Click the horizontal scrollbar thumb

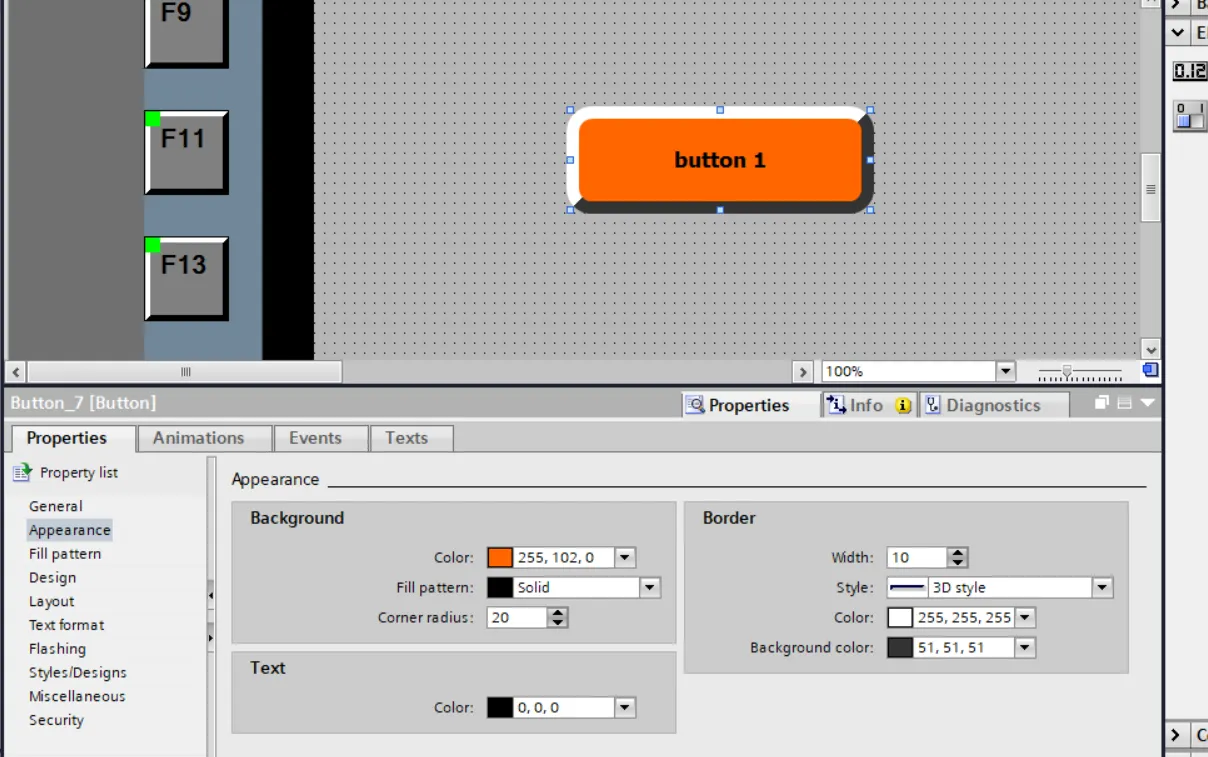click(185, 372)
